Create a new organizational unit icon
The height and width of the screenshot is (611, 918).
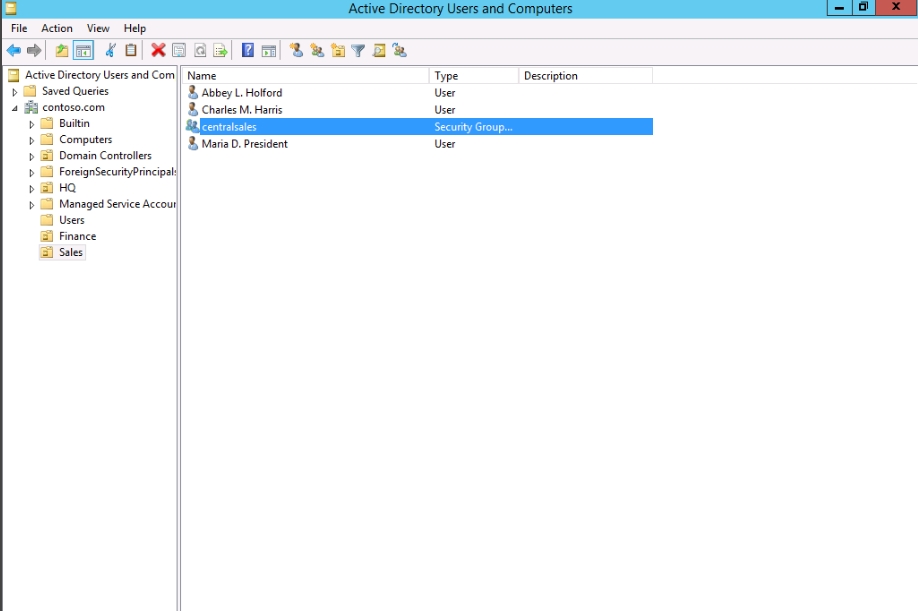[x=338, y=51]
